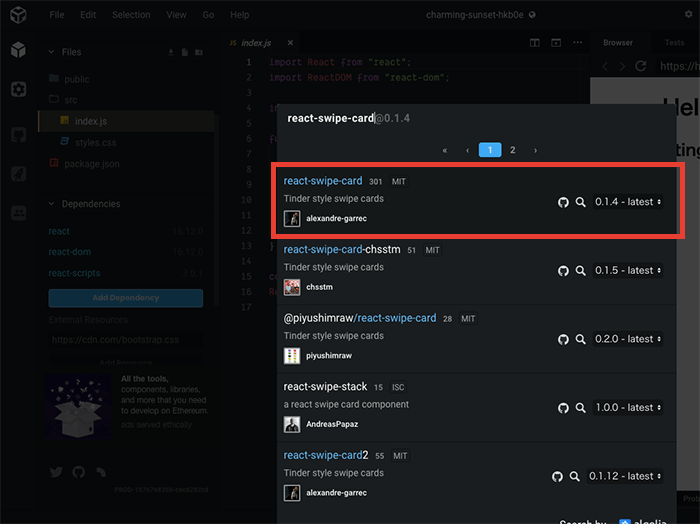This screenshot has width=700, height=524.
Task: Click the browser back arrow
Action: click(x=605, y=67)
